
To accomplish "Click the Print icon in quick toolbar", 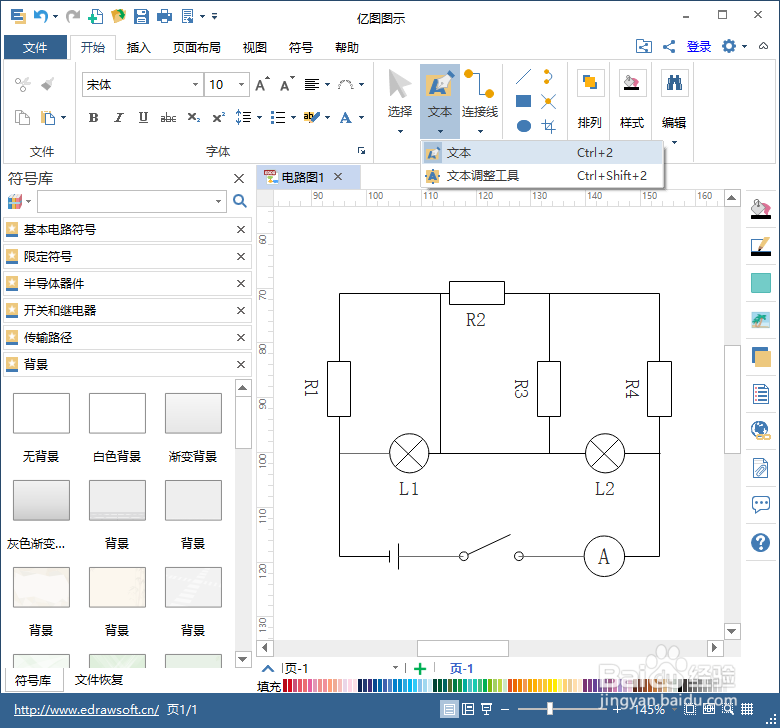I will (165, 16).
